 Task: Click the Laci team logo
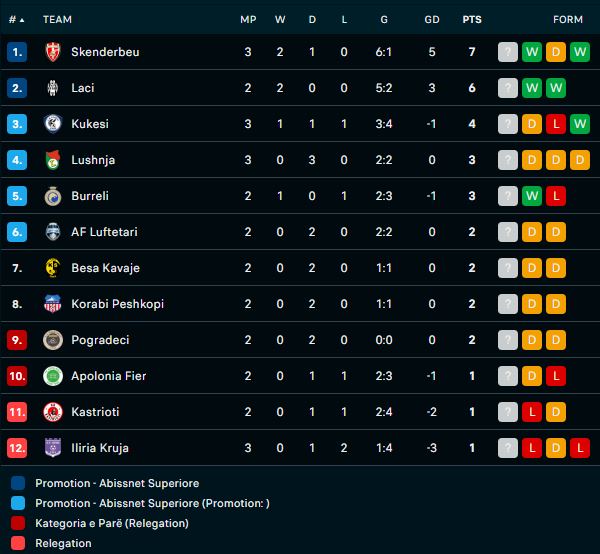pos(53,88)
